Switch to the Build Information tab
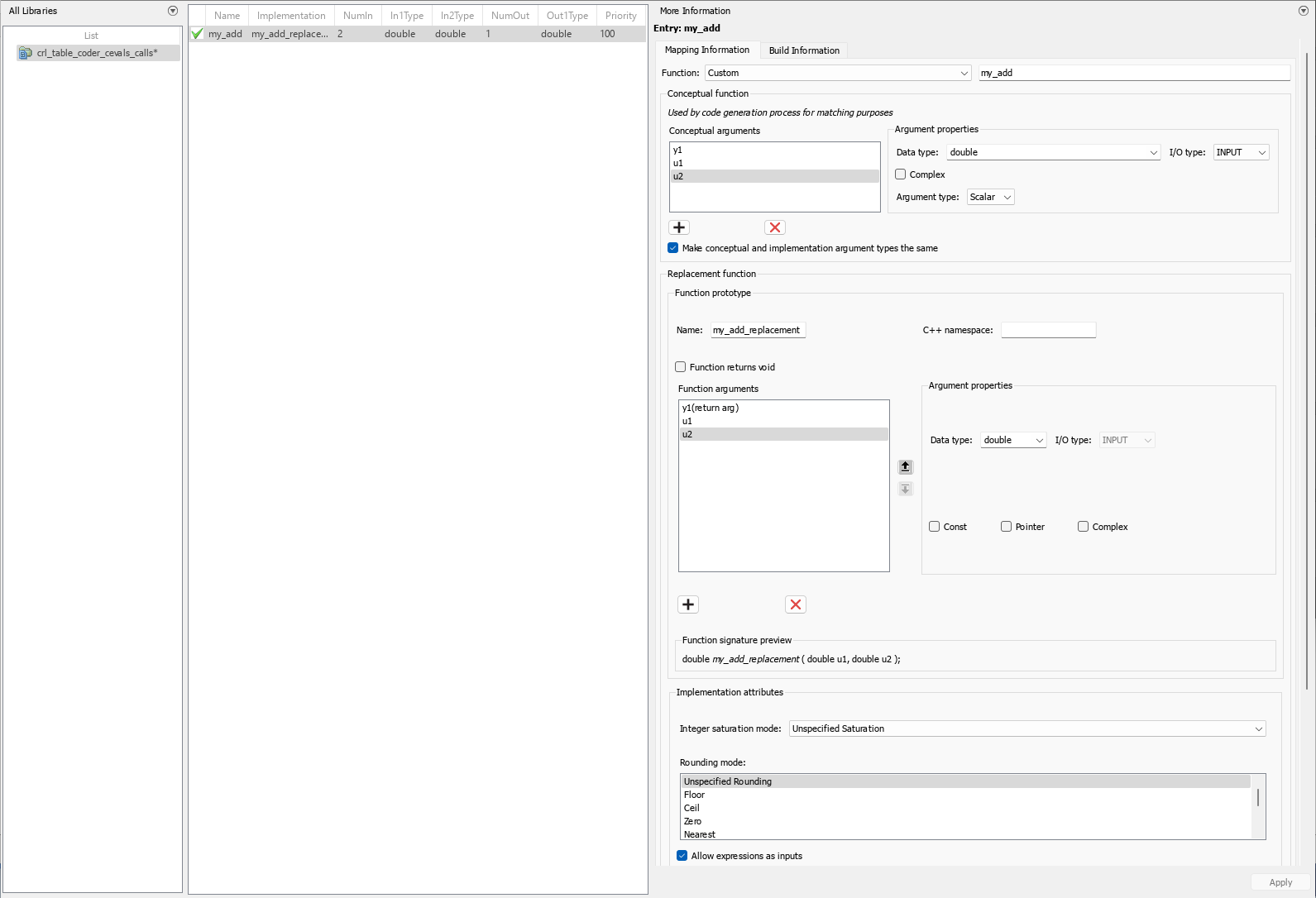This screenshot has height=898, width=1316. tap(804, 50)
